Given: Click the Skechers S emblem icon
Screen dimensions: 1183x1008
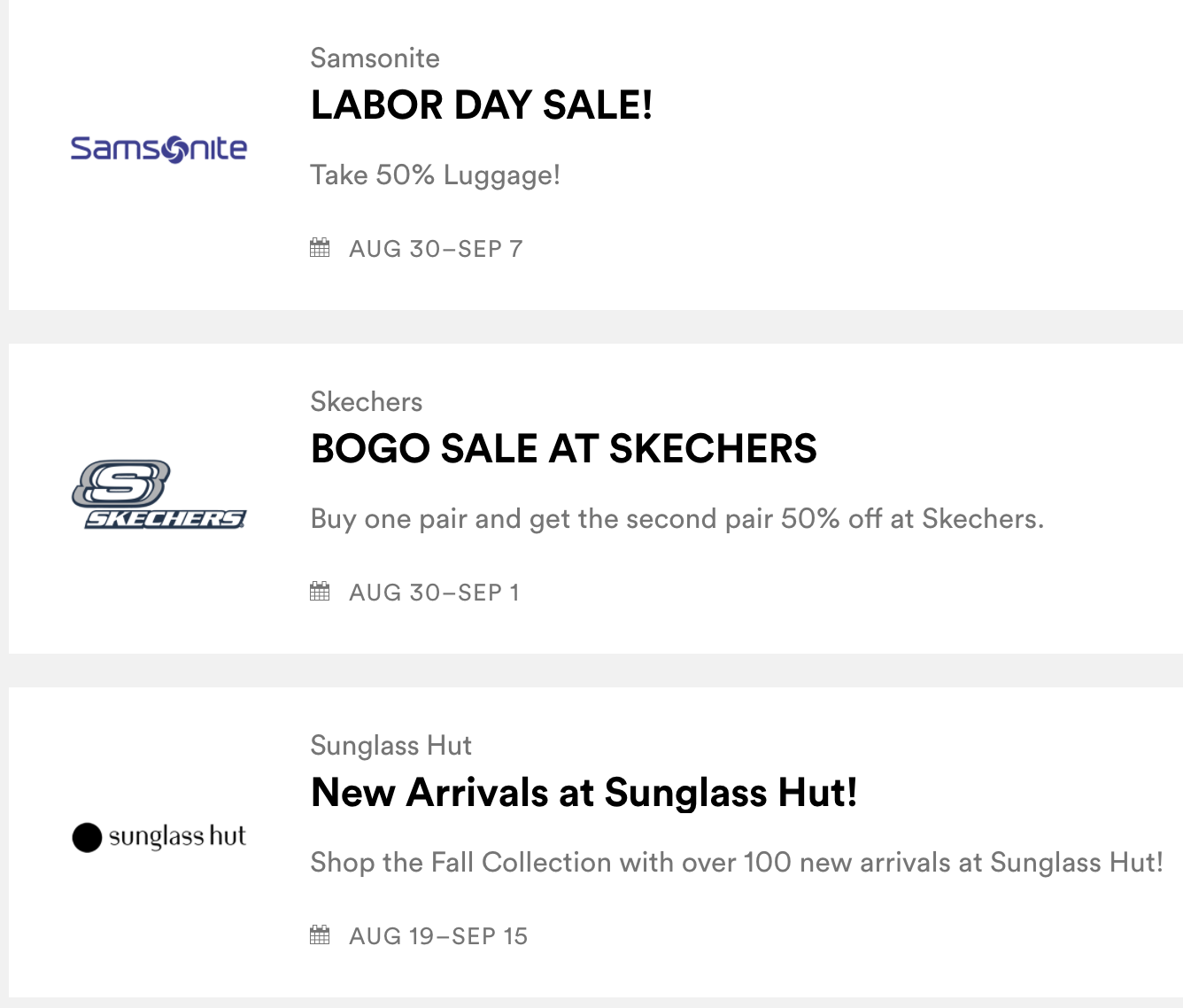Looking at the screenshot, I should tap(120, 483).
